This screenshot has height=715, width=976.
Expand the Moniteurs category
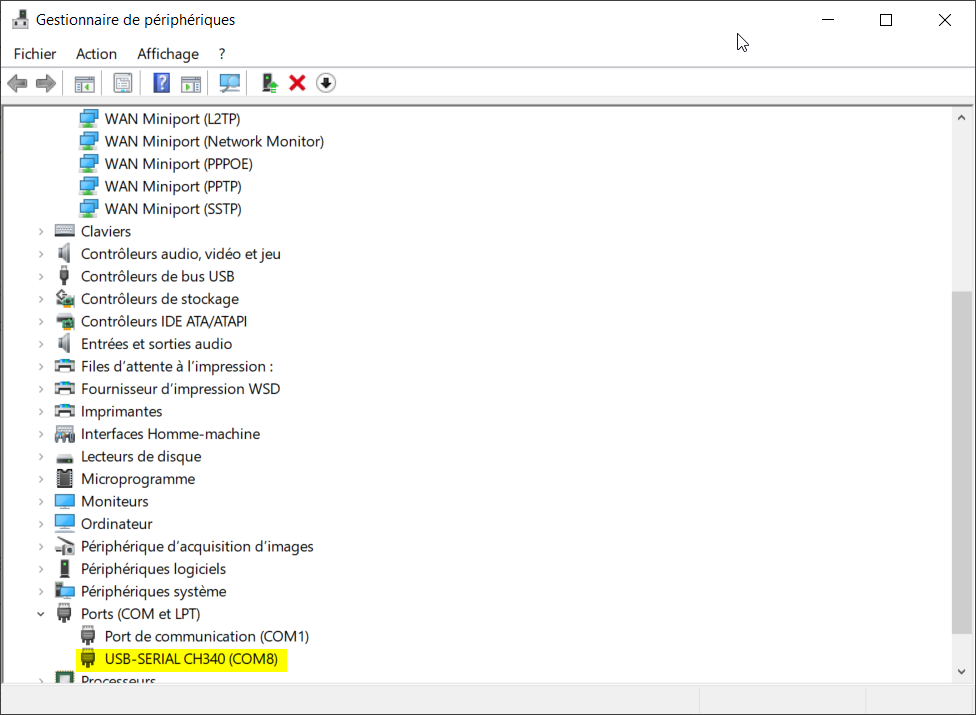tap(41, 502)
